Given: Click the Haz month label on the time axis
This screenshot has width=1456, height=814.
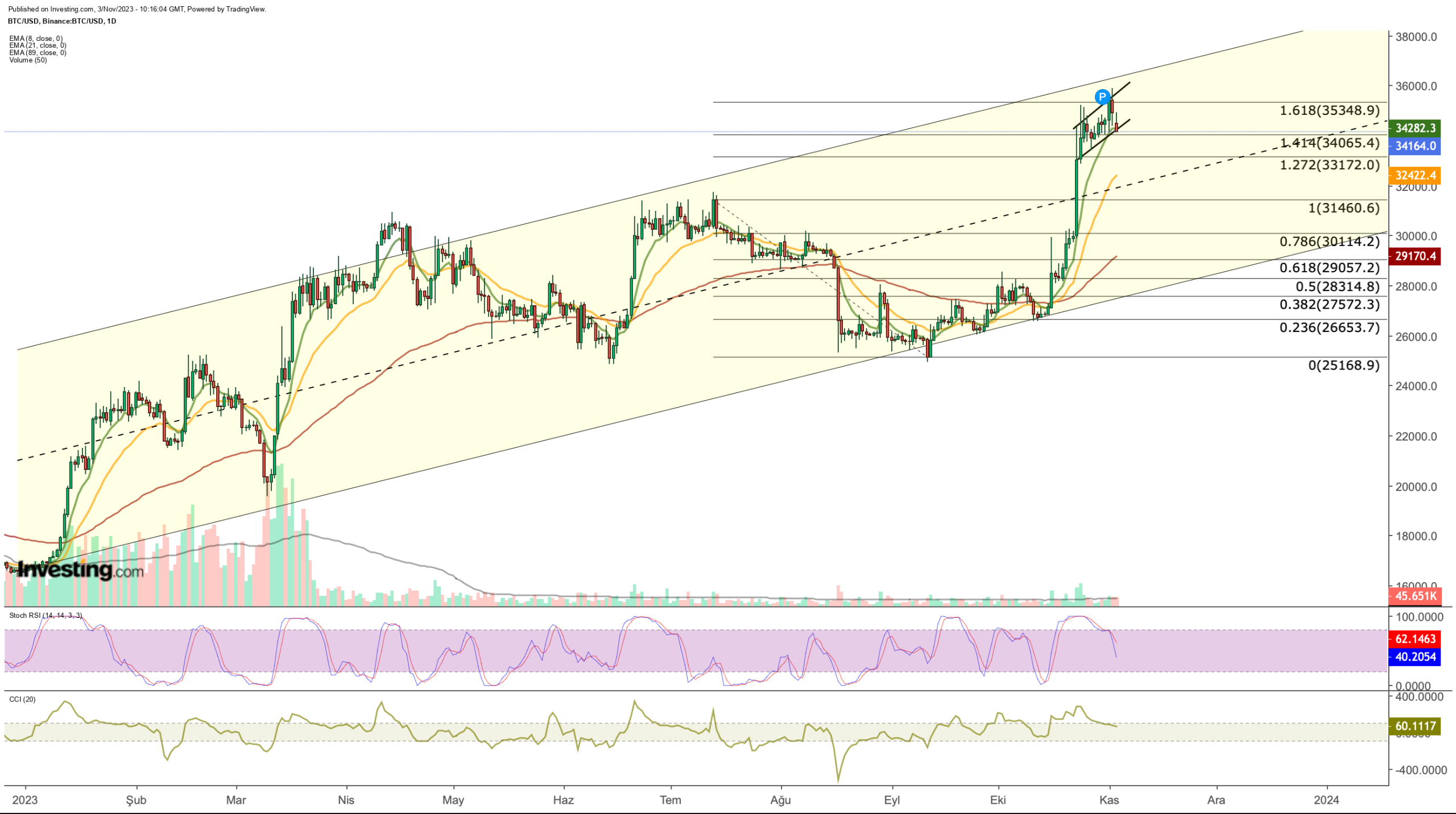Looking at the screenshot, I should click(563, 800).
